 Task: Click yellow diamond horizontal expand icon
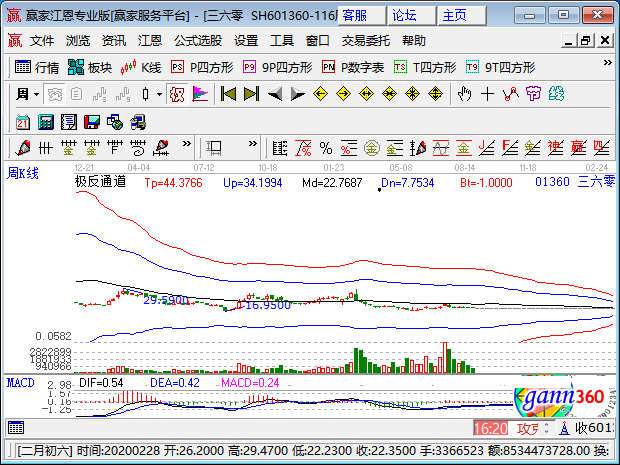(x=367, y=94)
